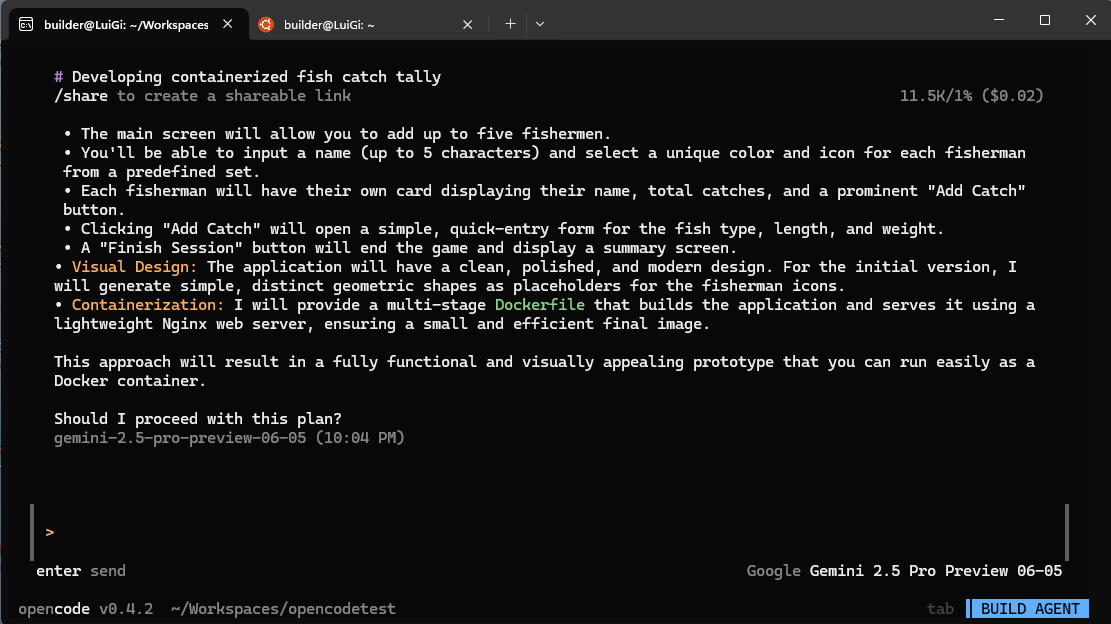Screen dimensions: 1111x624
Task: Open a new terminal tab with plus icon
Action: pos(510,24)
